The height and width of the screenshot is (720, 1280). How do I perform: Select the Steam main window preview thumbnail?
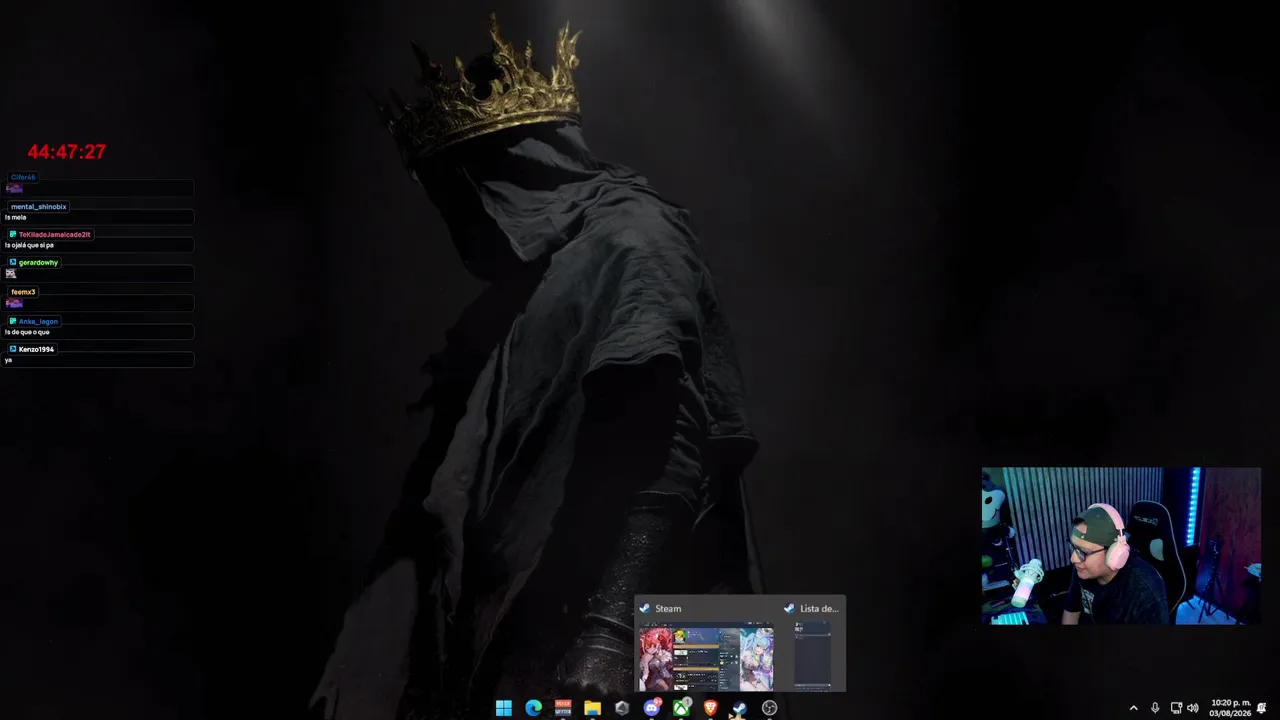706,658
